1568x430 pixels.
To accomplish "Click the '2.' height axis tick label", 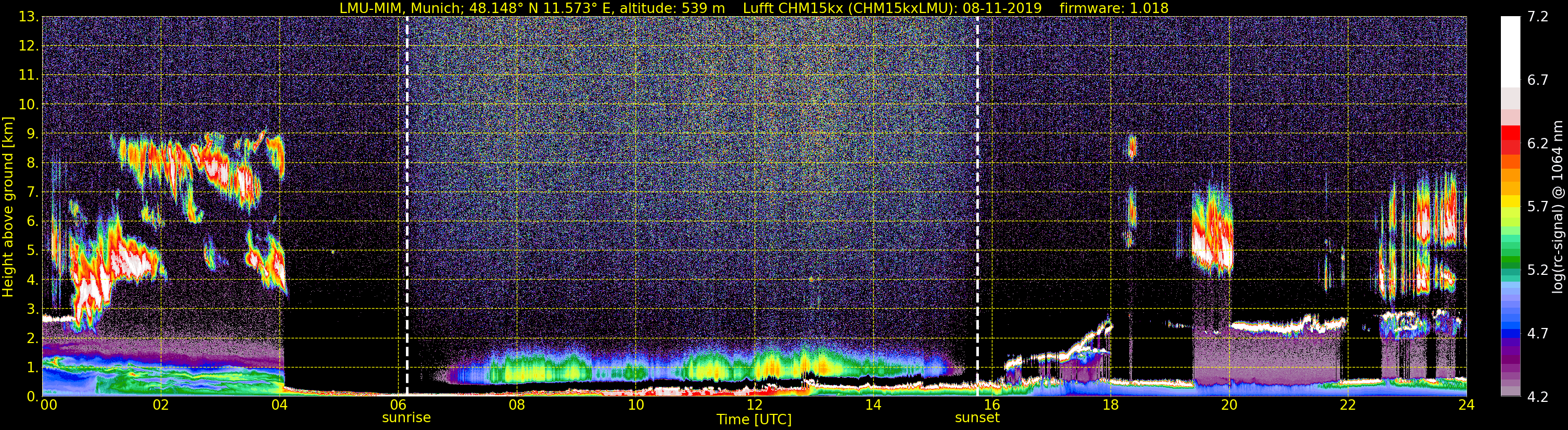I will click(x=32, y=338).
